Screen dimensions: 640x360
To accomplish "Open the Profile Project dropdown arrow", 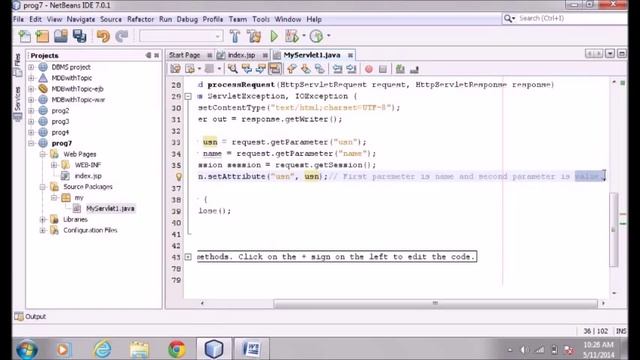I will [x=329, y=36].
